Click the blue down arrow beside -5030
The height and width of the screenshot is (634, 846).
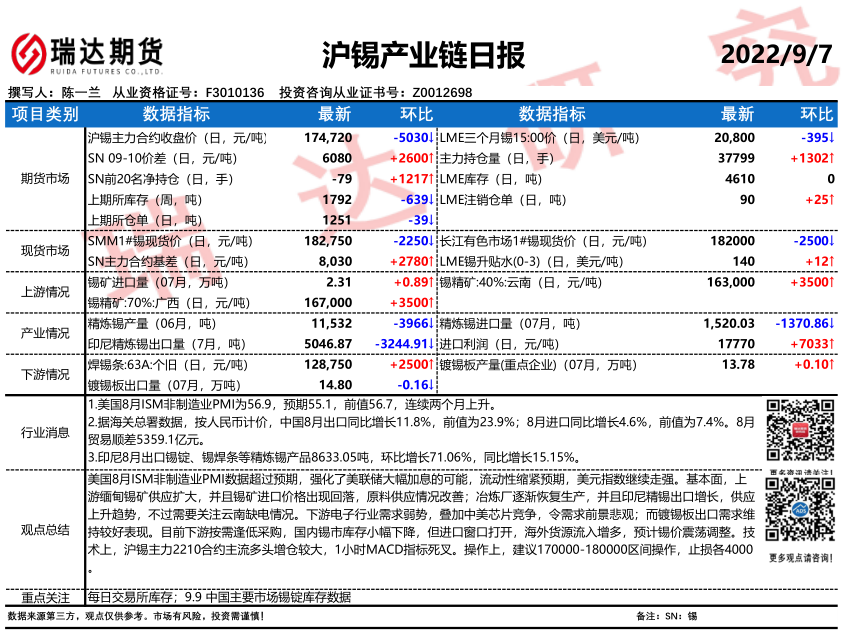point(429,138)
